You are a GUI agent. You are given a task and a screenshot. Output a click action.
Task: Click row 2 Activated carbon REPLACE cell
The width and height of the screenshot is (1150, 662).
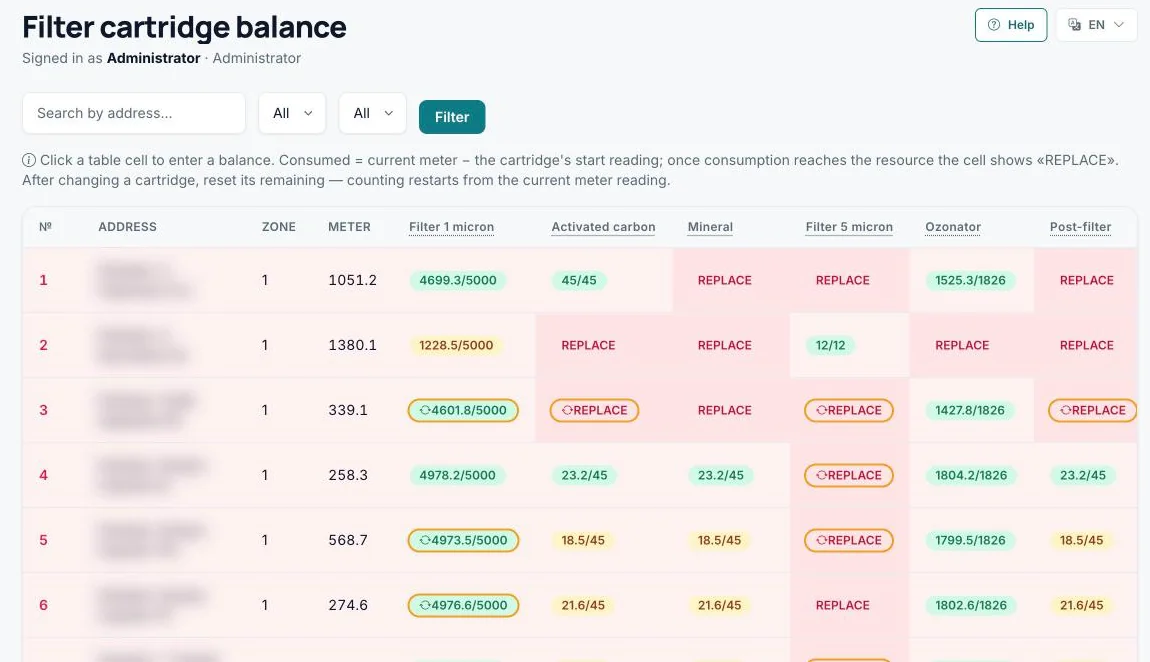click(x=588, y=345)
